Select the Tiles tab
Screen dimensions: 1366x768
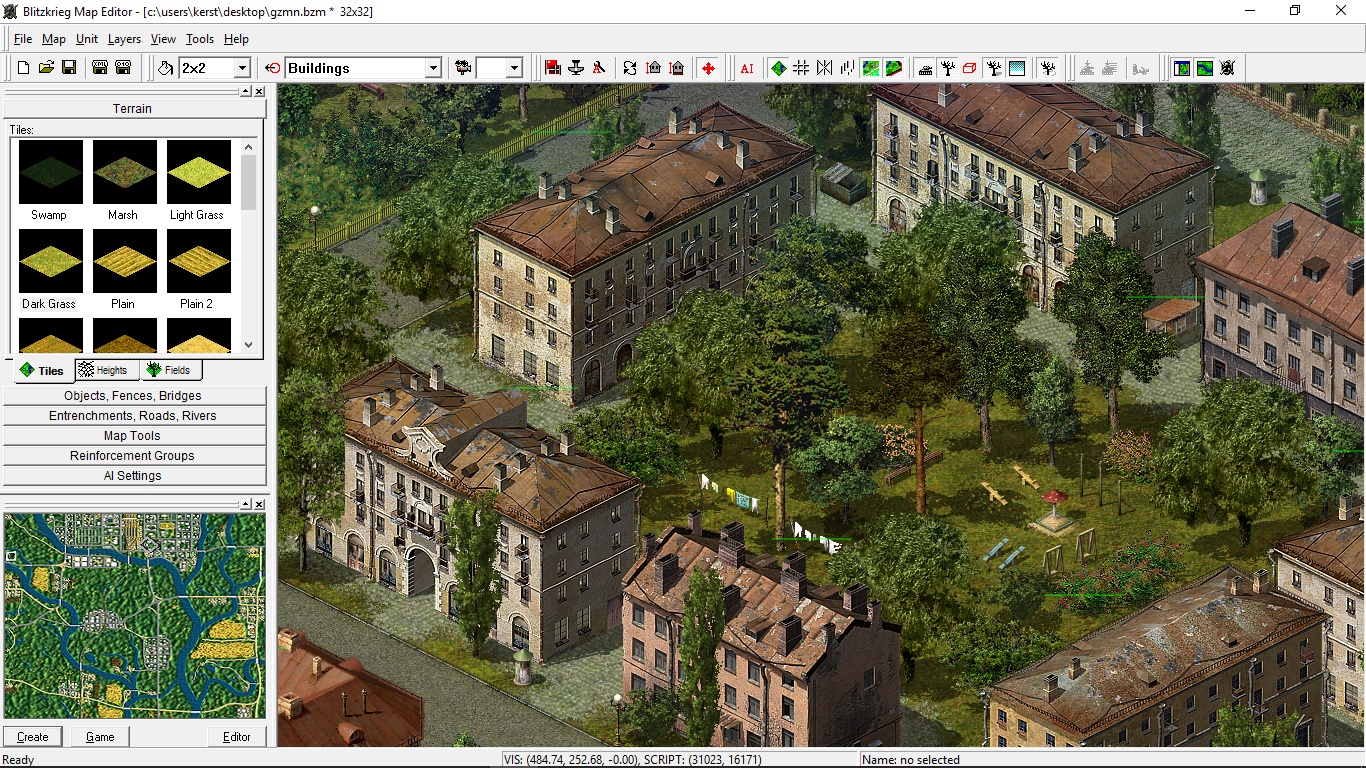click(x=42, y=371)
